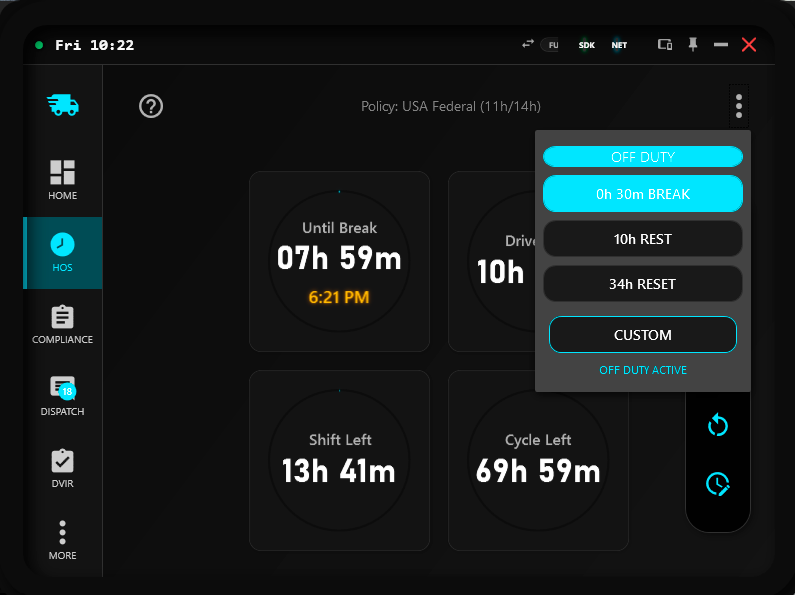Open the HOME dashboard tab
Screen dimensions: 795x595
click(62, 180)
